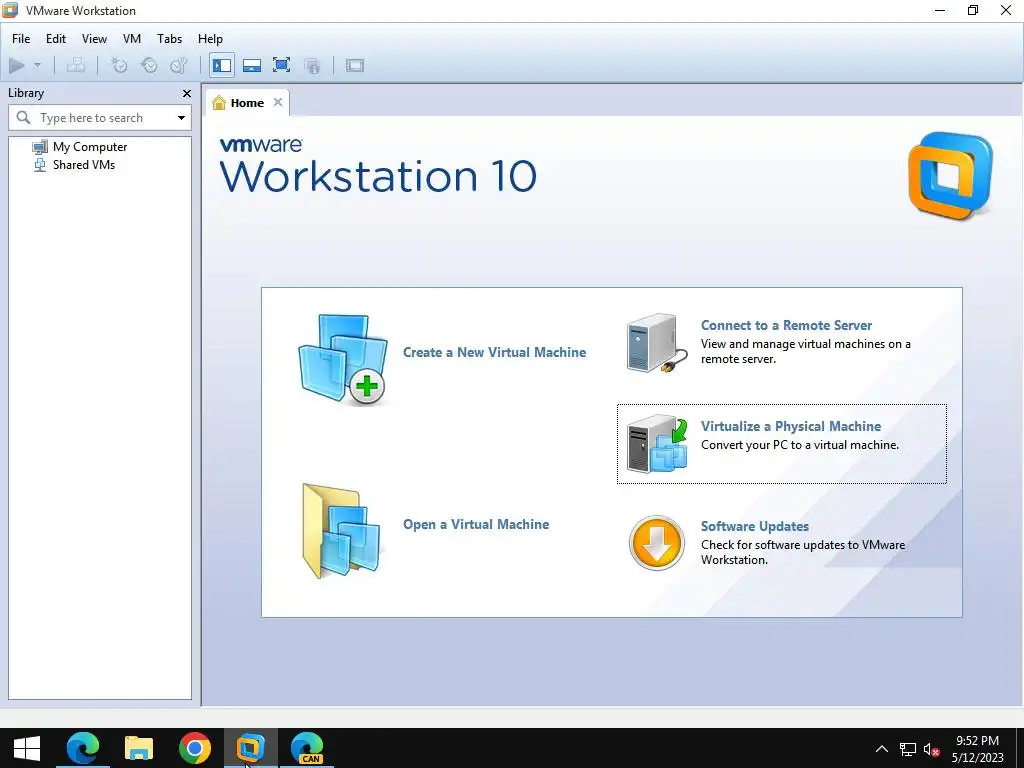Click the VMware Workstation logo cube
1024x768 pixels.
[x=950, y=176]
